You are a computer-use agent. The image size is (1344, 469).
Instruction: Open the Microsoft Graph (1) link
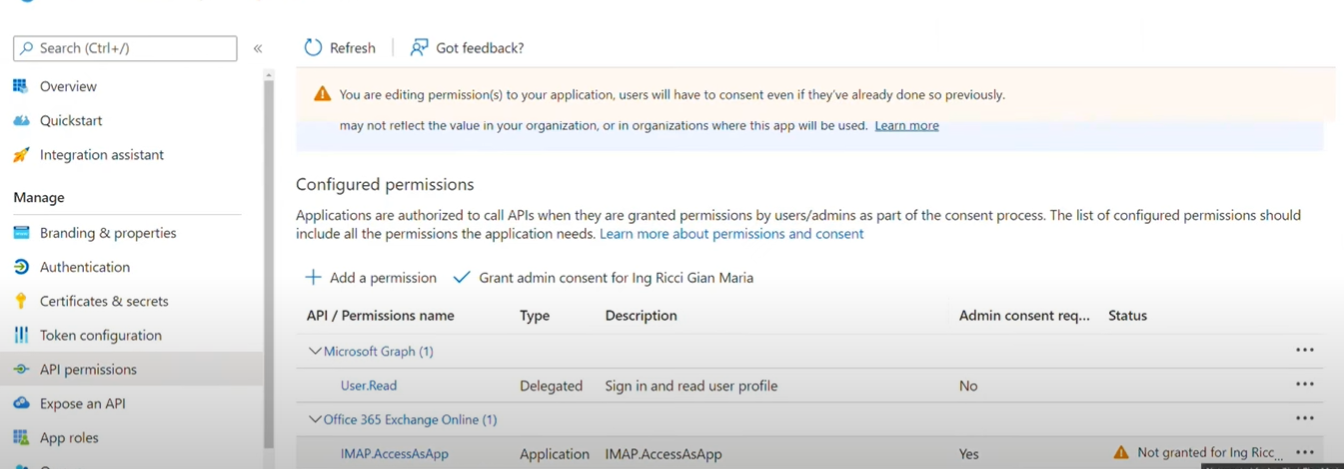point(378,351)
